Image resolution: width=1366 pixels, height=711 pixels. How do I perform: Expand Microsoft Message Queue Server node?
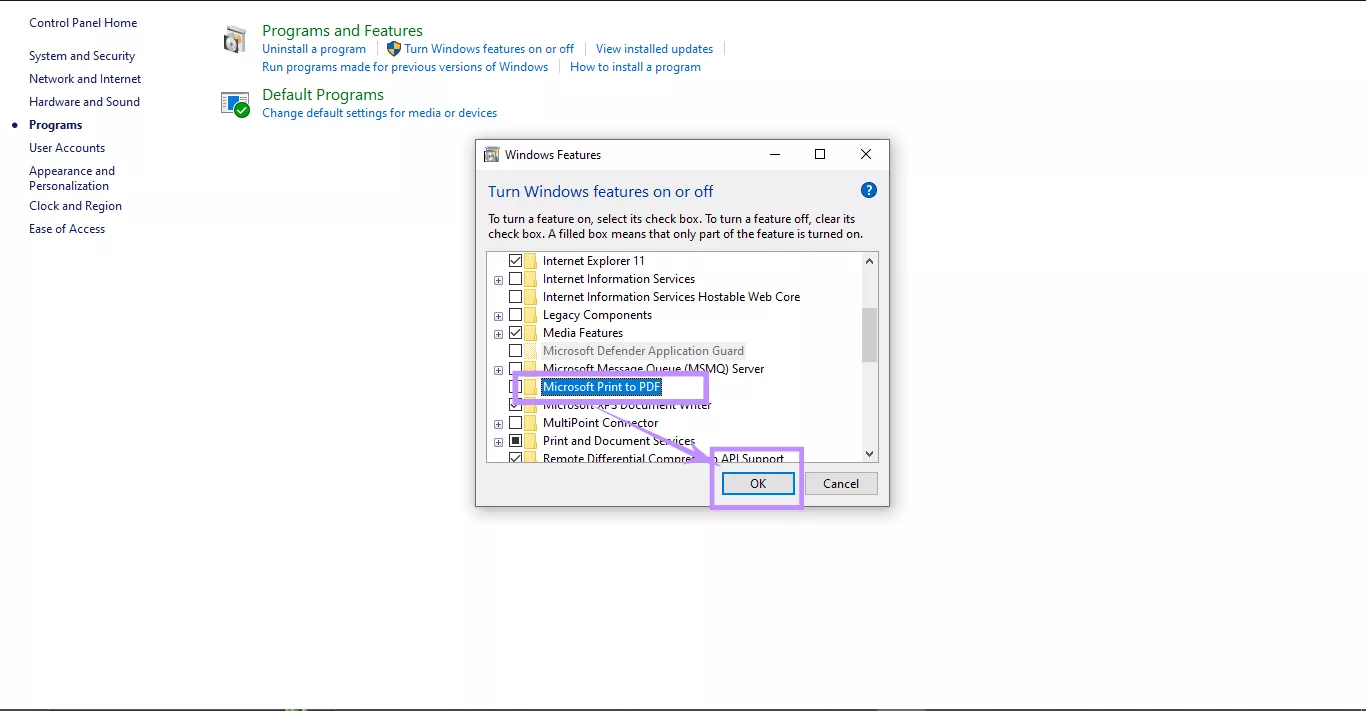[x=498, y=370]
